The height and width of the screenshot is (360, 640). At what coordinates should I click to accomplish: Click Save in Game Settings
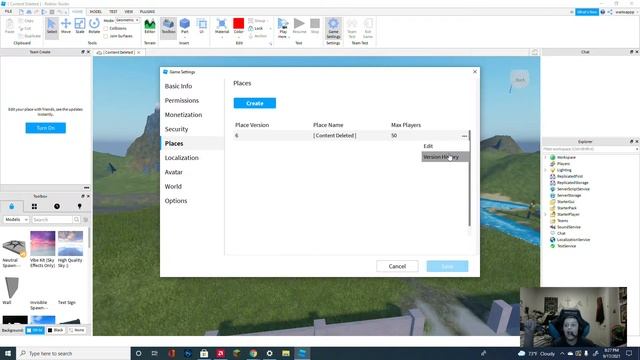click(447, 266)
